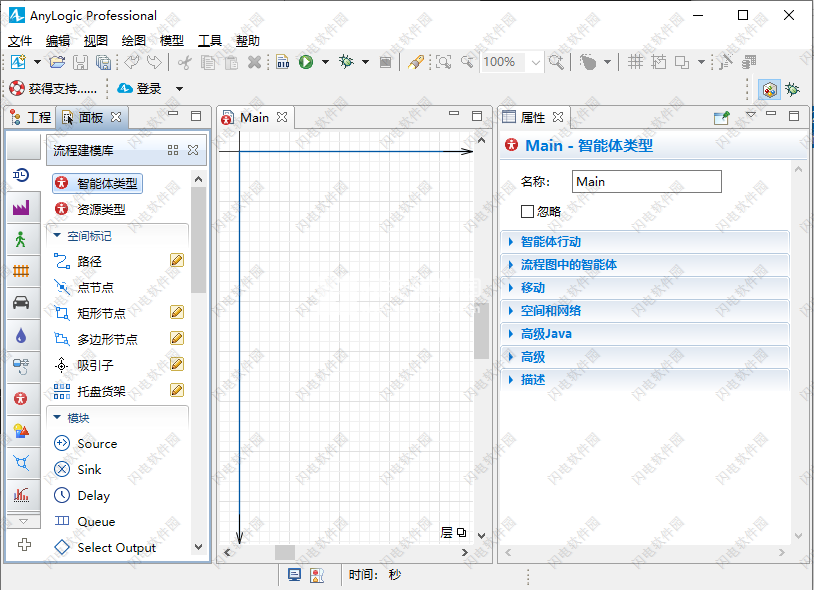Switch to the debug perspective bug button
Screen dimensions: 814x590
point(792,89)
